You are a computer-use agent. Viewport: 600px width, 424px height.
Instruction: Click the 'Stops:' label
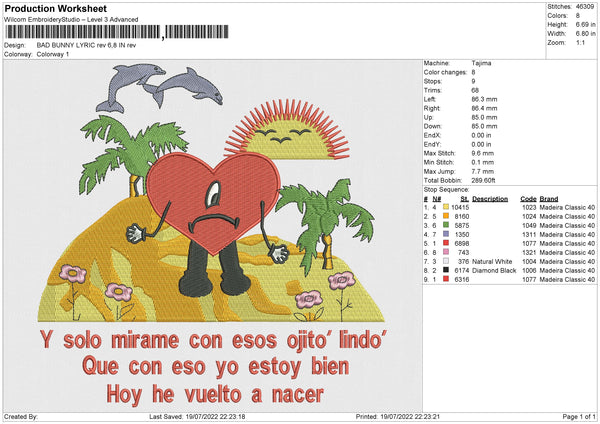[433, 81]
